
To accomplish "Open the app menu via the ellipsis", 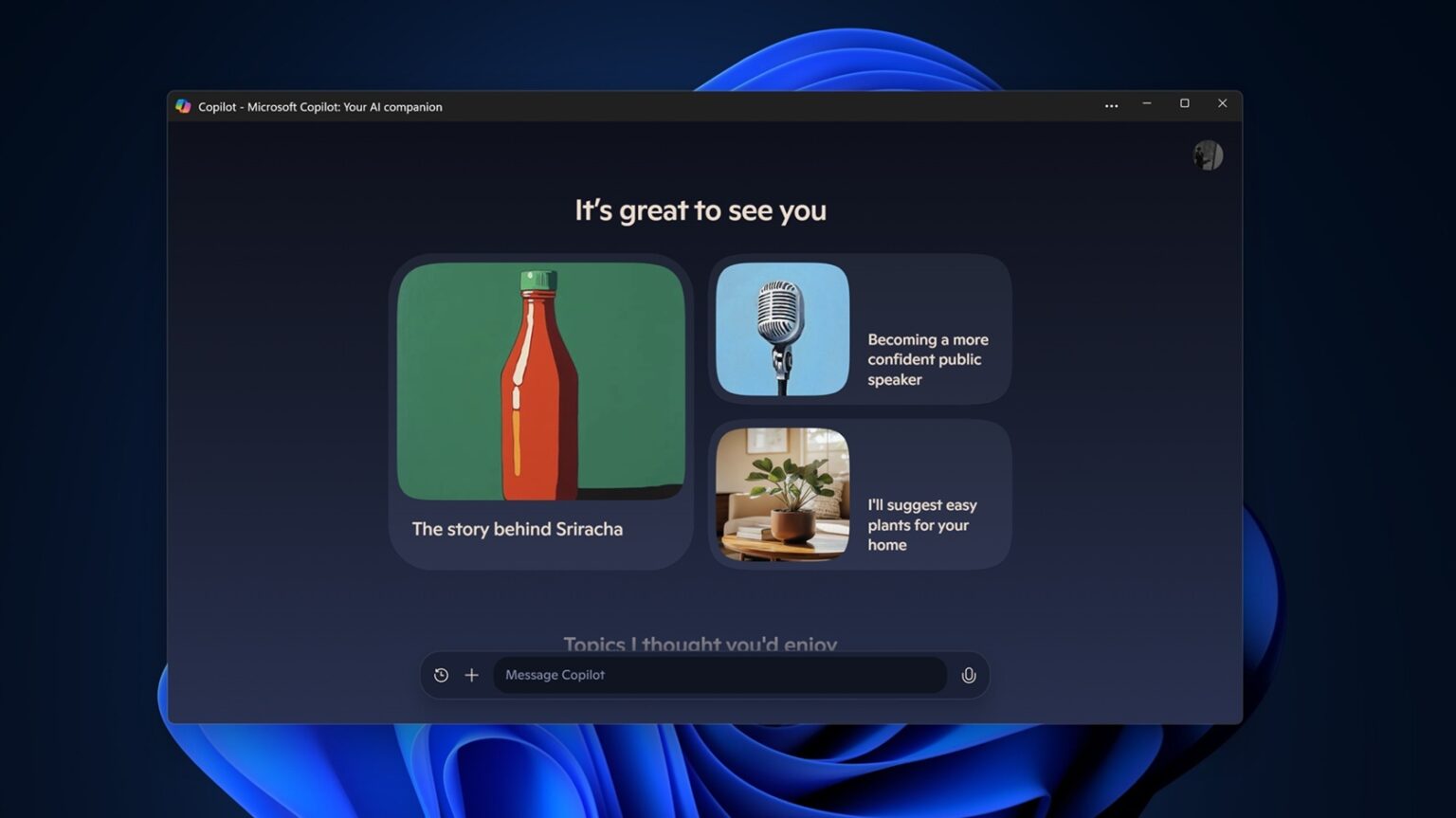I will pos(1110,105).
